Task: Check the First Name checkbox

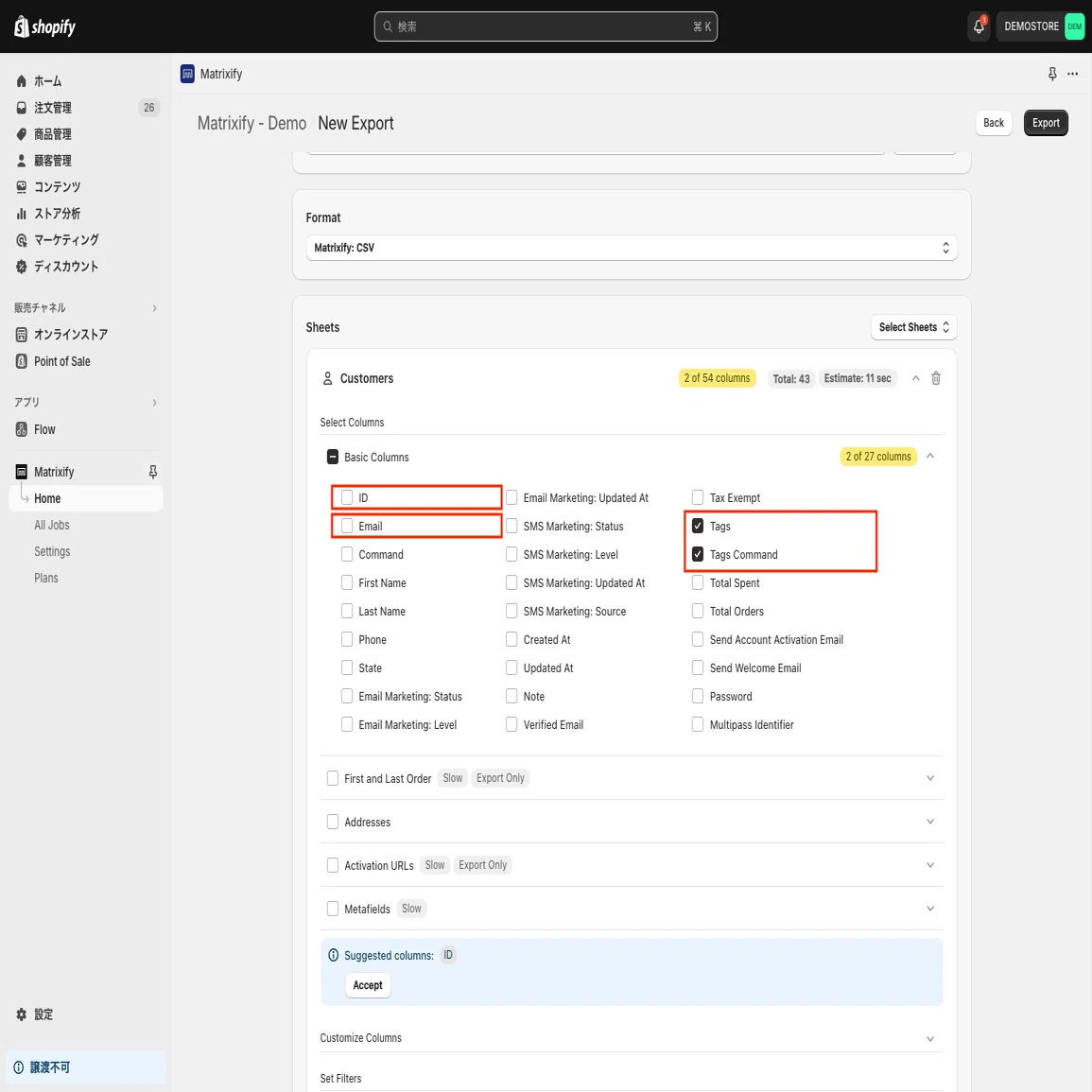Action: coord(347,582)
